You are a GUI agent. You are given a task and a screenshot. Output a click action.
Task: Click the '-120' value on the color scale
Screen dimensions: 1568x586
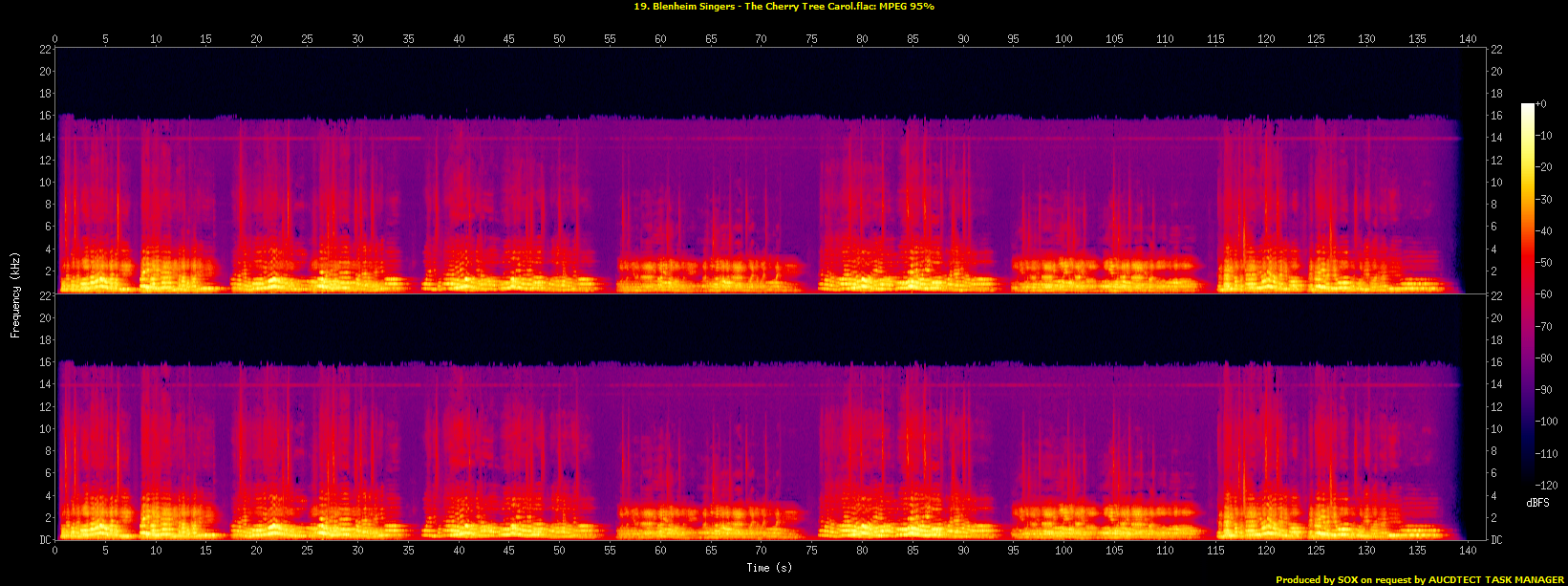pos(1547,487)
